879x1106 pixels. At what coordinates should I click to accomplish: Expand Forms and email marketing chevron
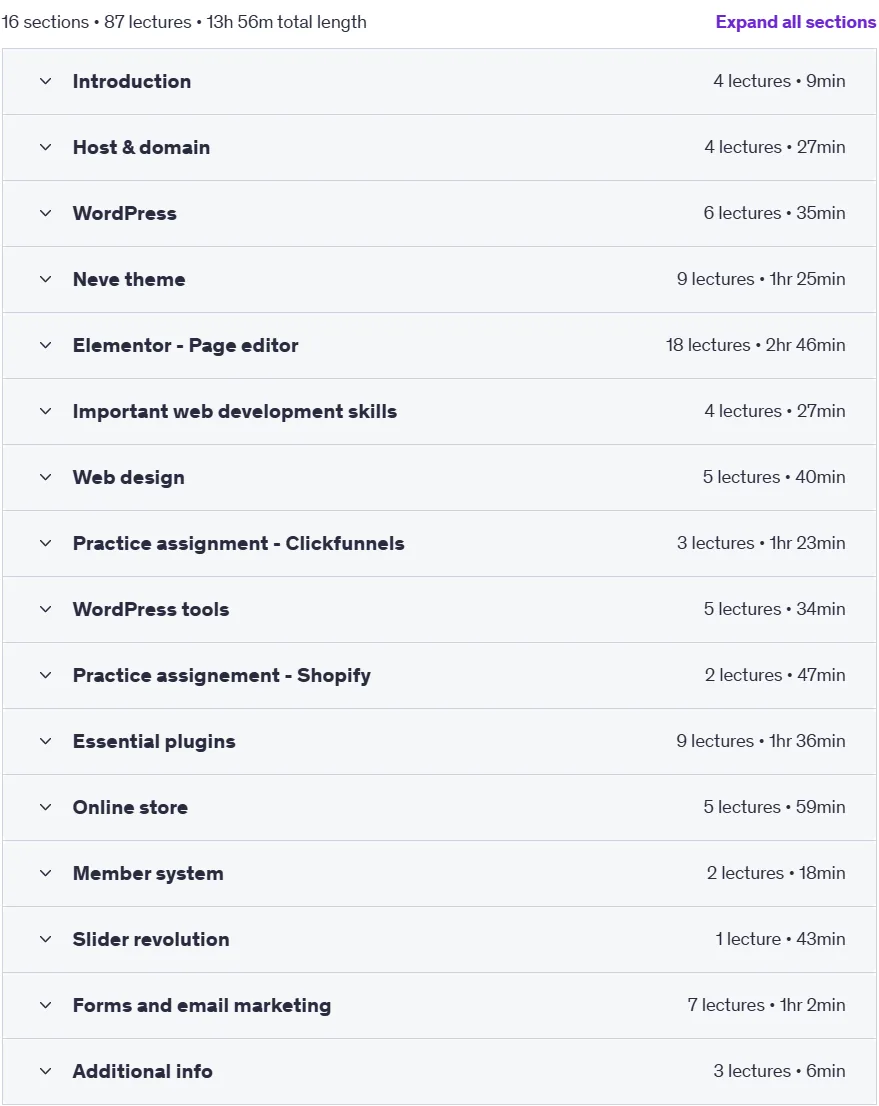(46, 1005)
